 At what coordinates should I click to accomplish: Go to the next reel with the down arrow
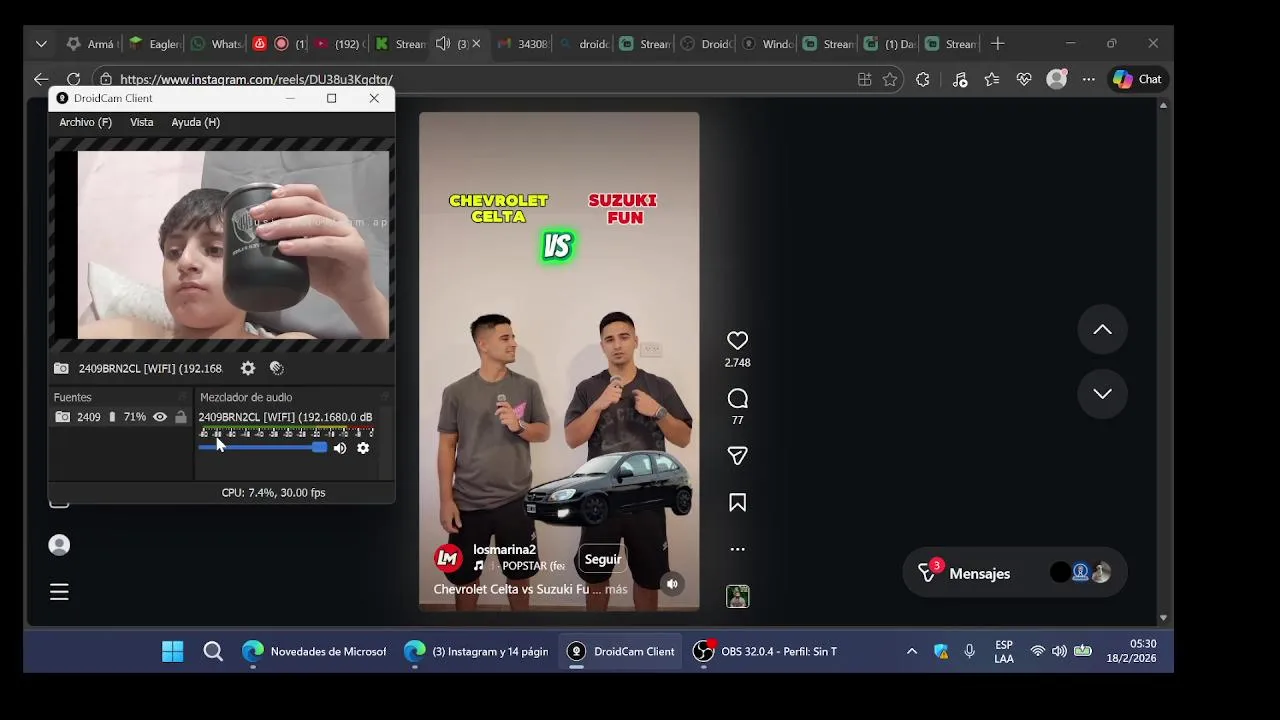1102,394
